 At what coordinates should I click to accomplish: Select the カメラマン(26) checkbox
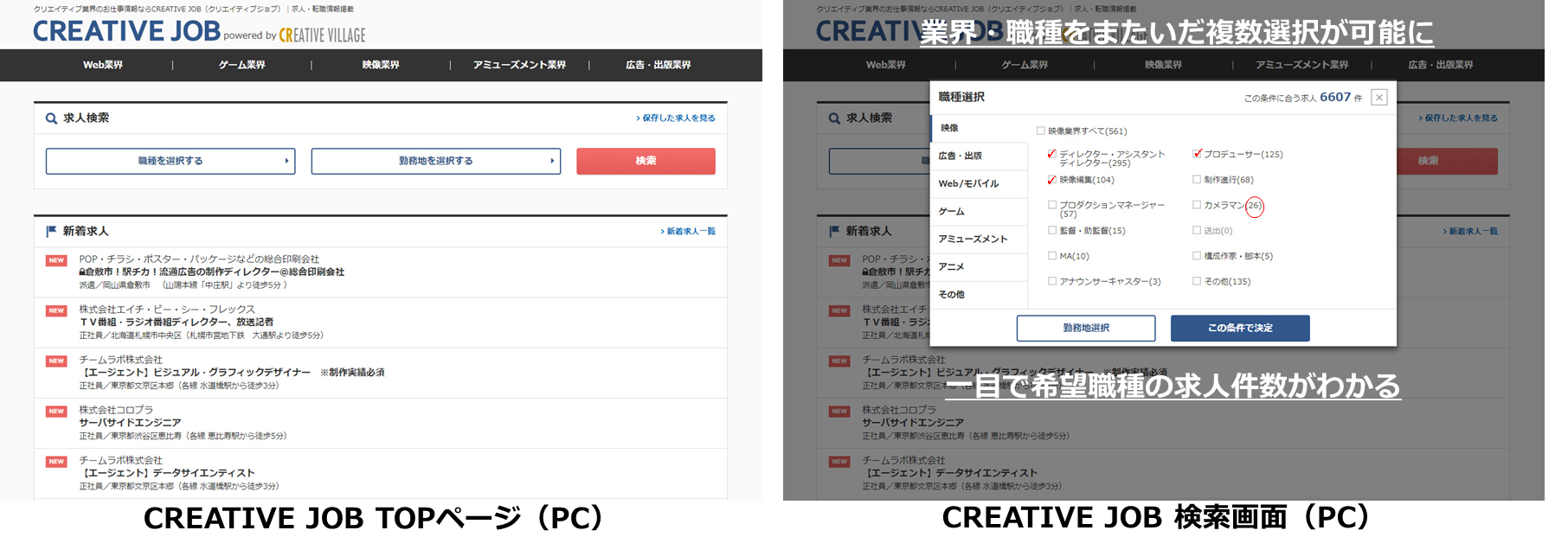[1197, 205]
